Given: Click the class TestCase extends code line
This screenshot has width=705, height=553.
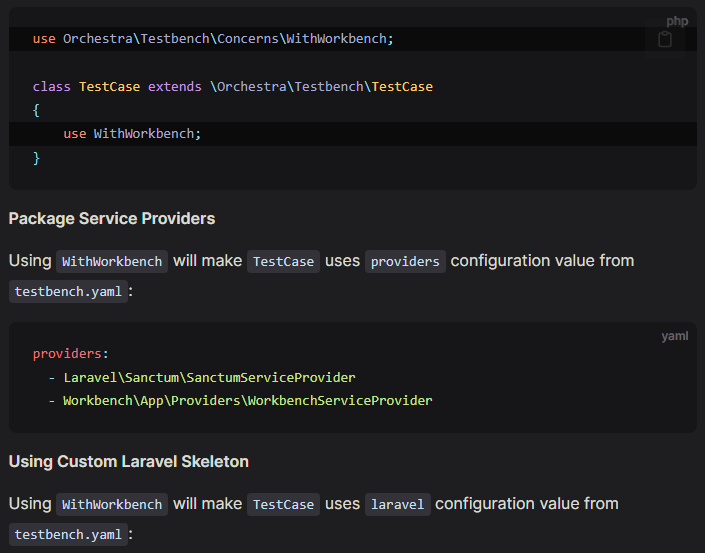Looking at the screenshot, I should (232, 86).
